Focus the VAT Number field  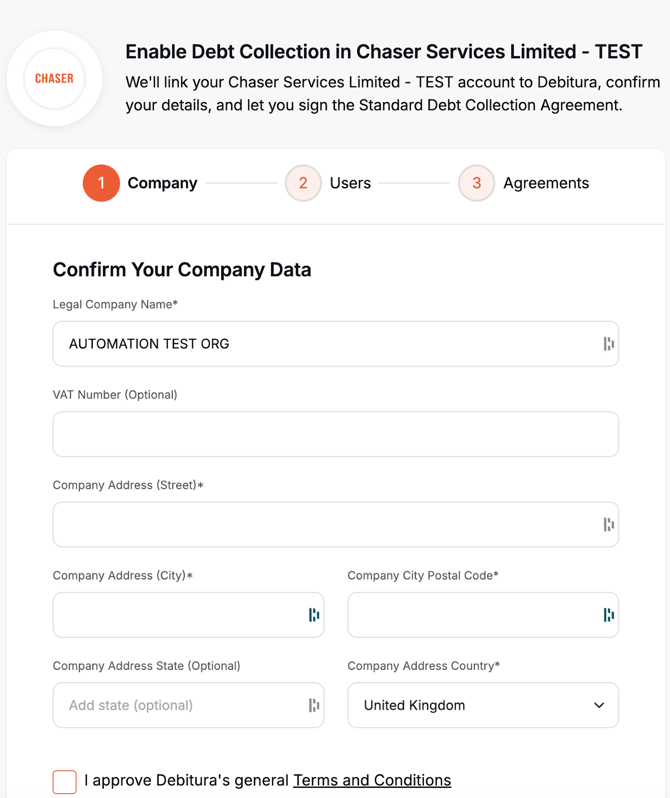point(335,434)
